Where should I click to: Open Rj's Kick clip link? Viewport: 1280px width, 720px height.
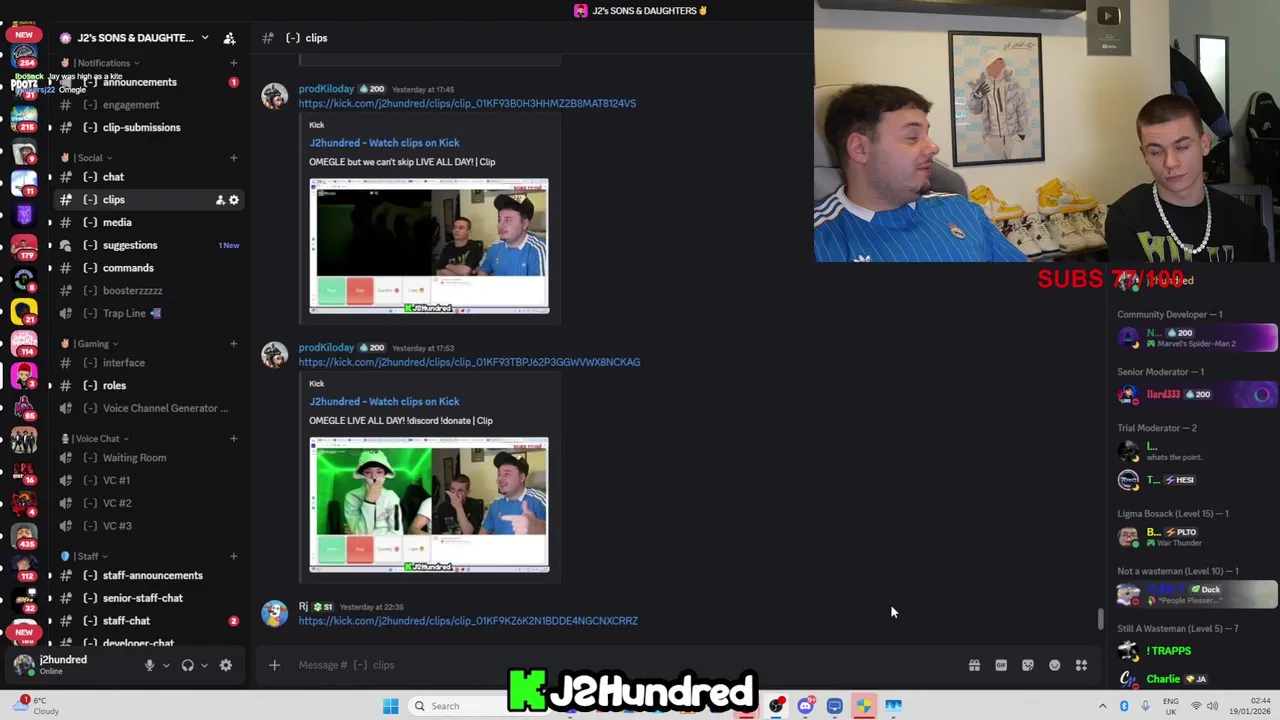468,621
